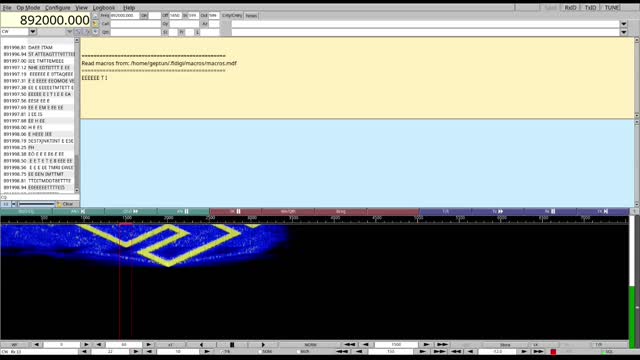Expand the CW mode dropdown
The height and width of the screenshot is (360, 640).
click(33, 31)
